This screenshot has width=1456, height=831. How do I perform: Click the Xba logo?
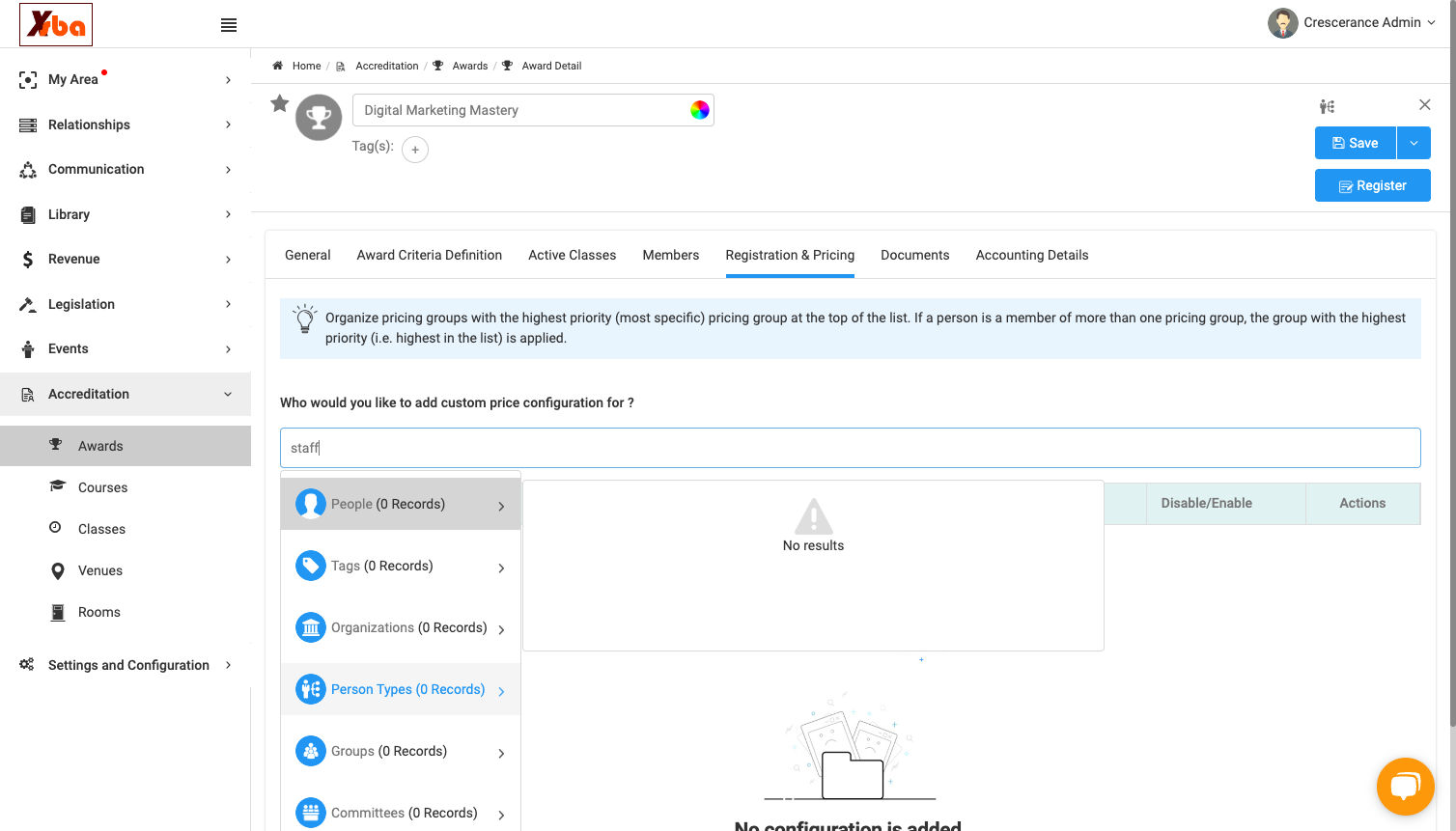56,24
